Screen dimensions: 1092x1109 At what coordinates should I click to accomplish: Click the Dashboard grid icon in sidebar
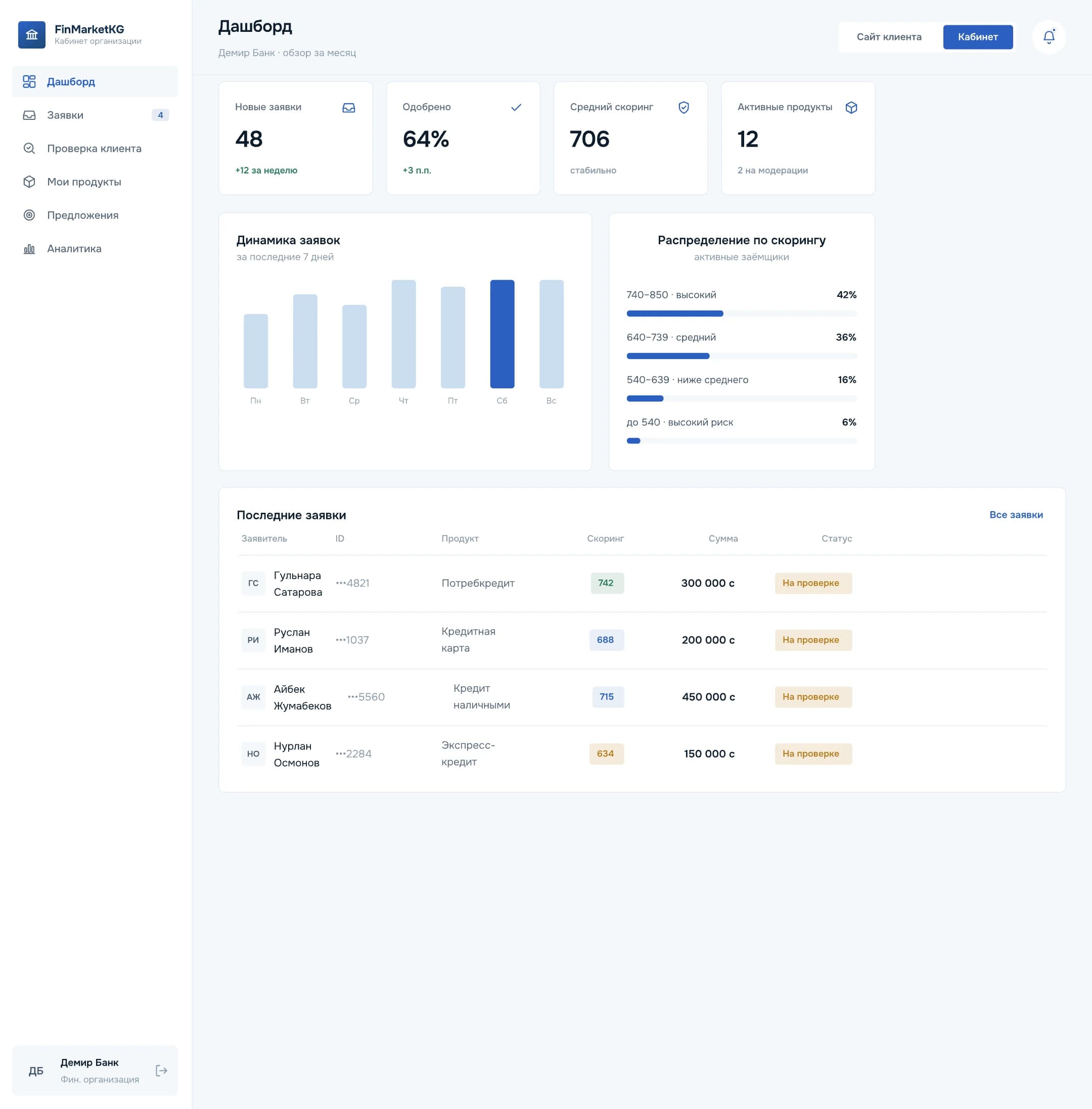pos(29,81)
